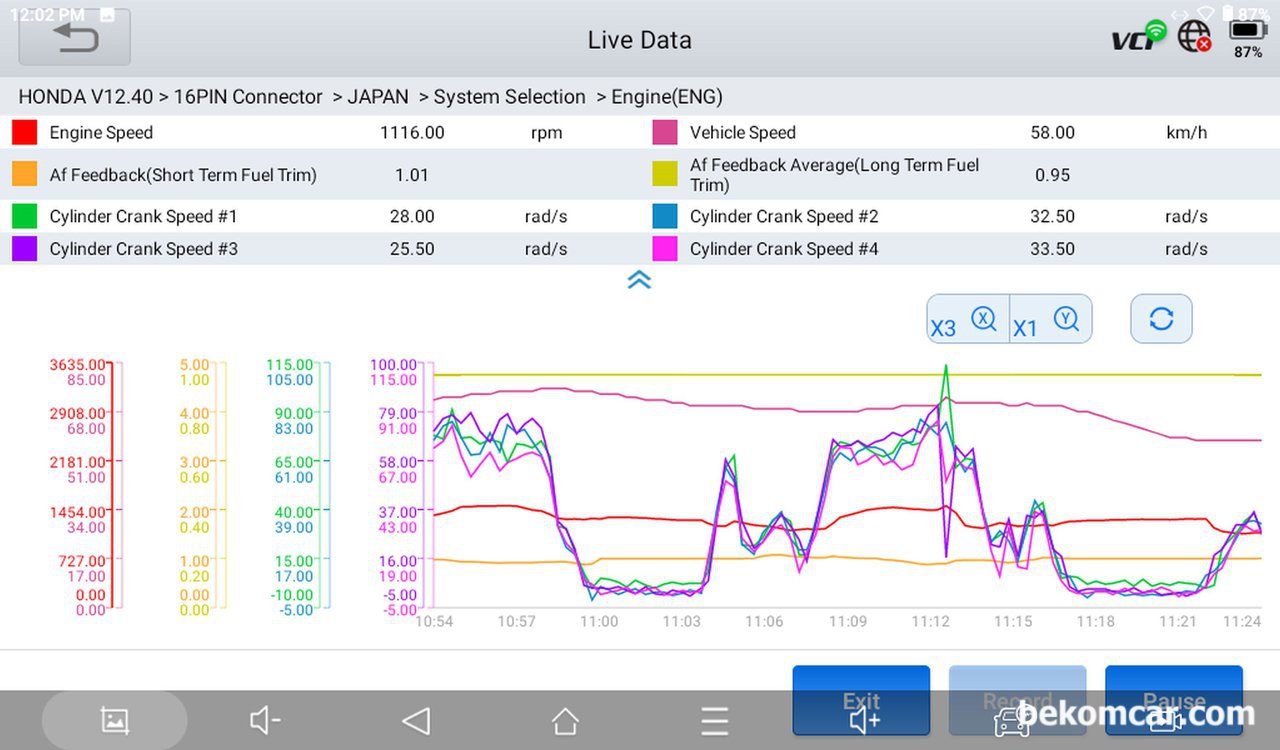1280x750 pixels.
Task: Tap the screenshot gallery icon in navigation bar
Action: (115, 720)
